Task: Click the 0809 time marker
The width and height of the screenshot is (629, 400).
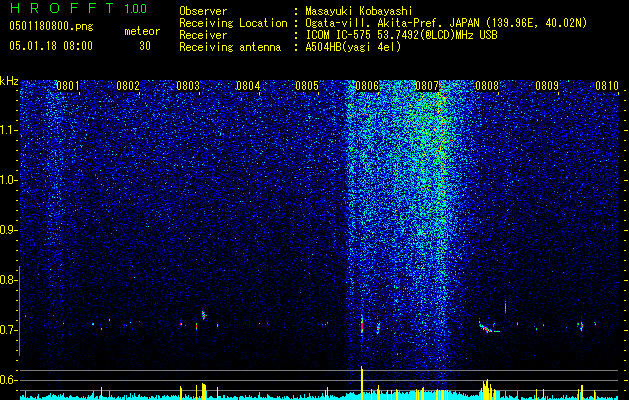Action: click(x=547, y=86)
